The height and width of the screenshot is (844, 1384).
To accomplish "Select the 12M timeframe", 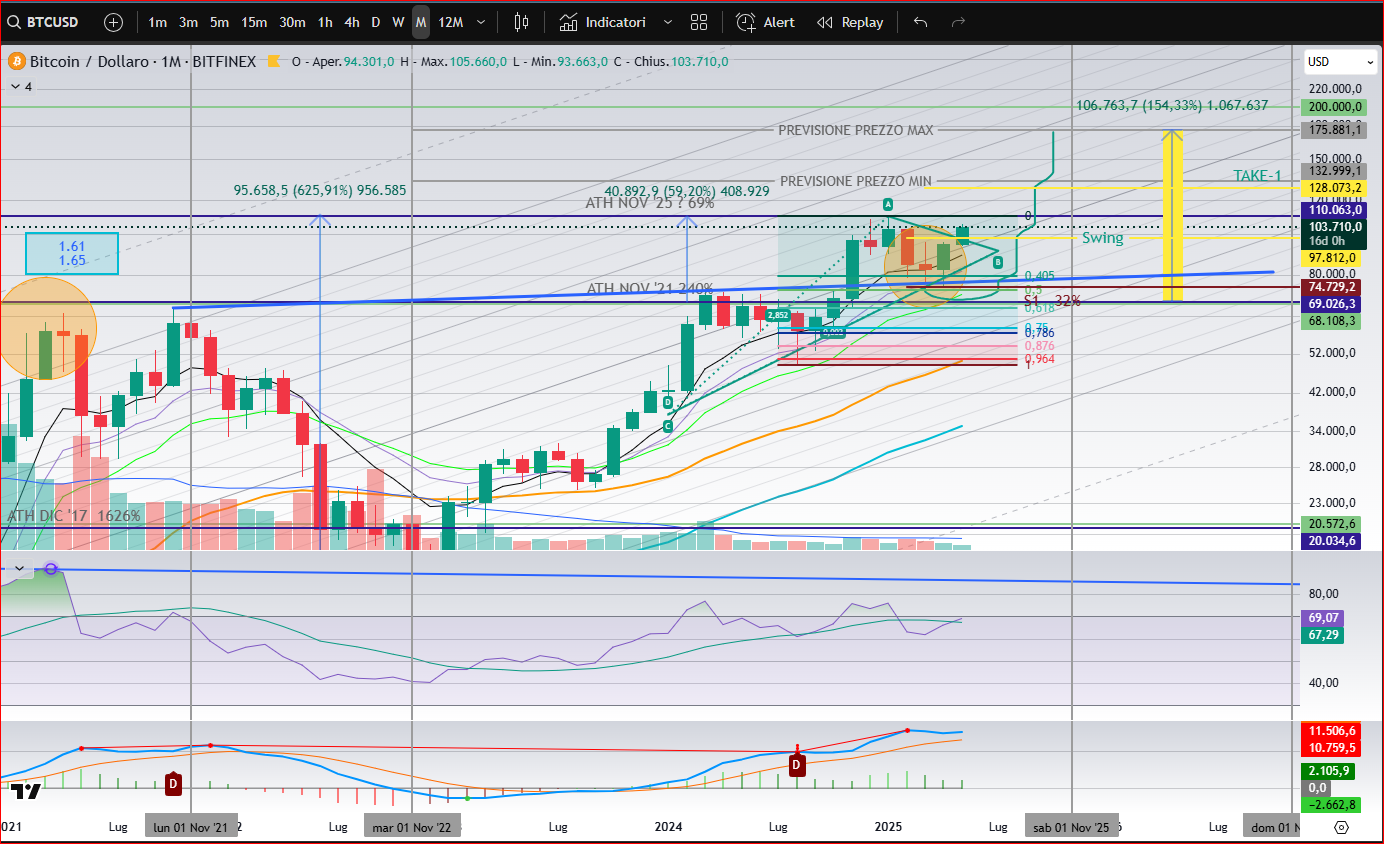I will tap(450, 22).
